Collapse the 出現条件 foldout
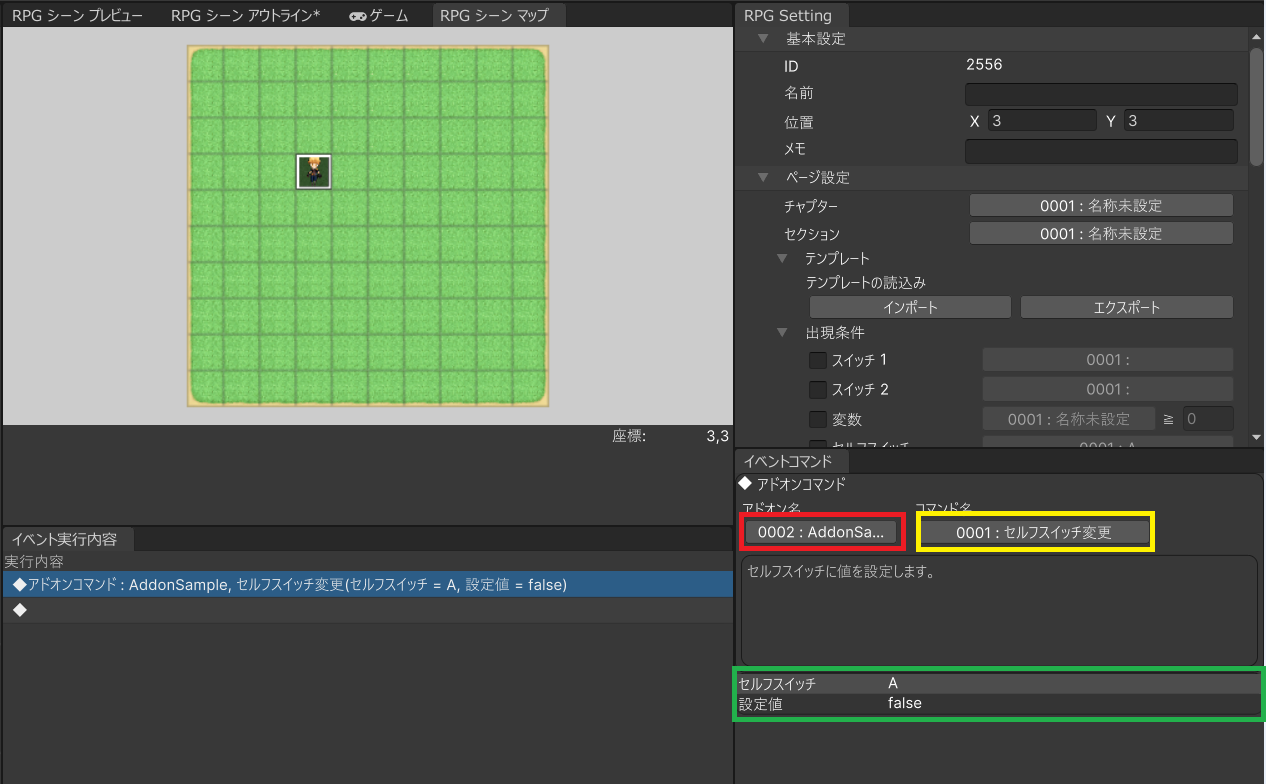The height and width of the screenshot is (784, 1266). click(784, 332)
